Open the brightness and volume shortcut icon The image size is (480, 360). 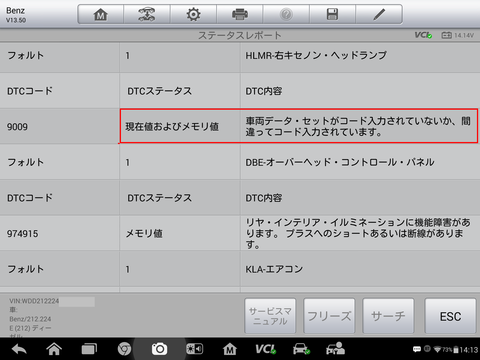(194, 349)
